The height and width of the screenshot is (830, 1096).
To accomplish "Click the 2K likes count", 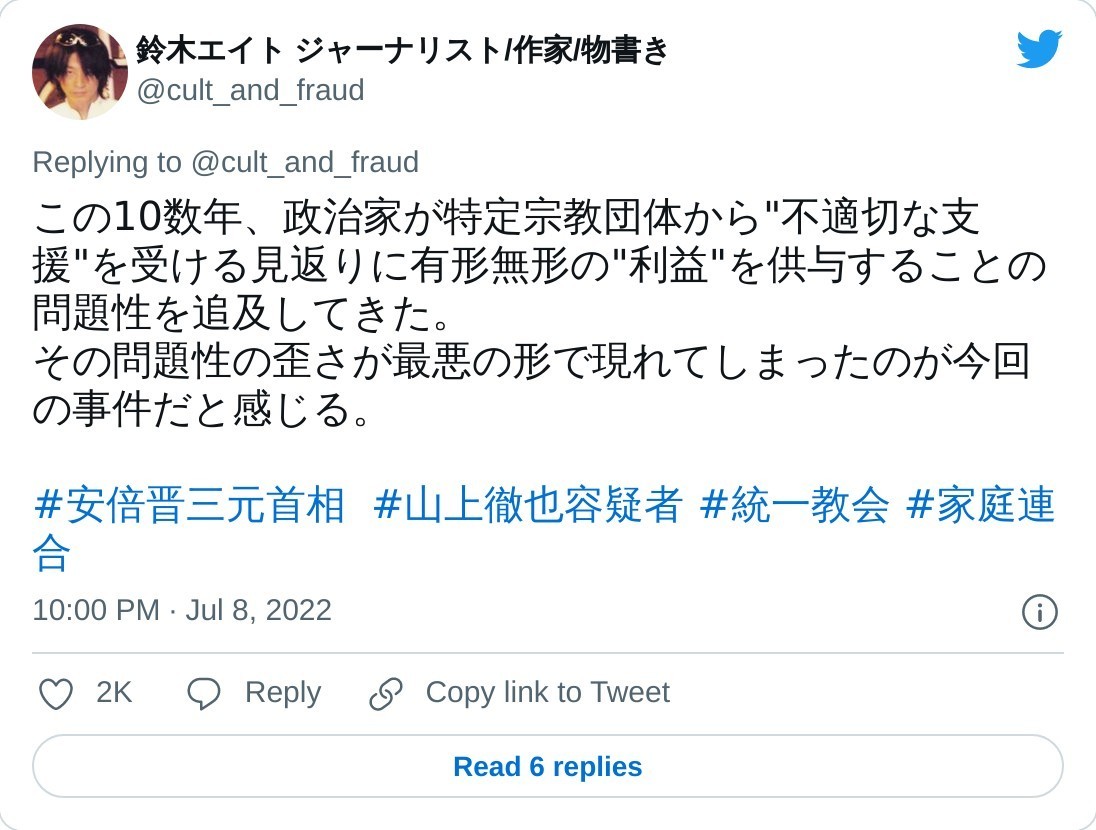I will (x=114, y=693).
